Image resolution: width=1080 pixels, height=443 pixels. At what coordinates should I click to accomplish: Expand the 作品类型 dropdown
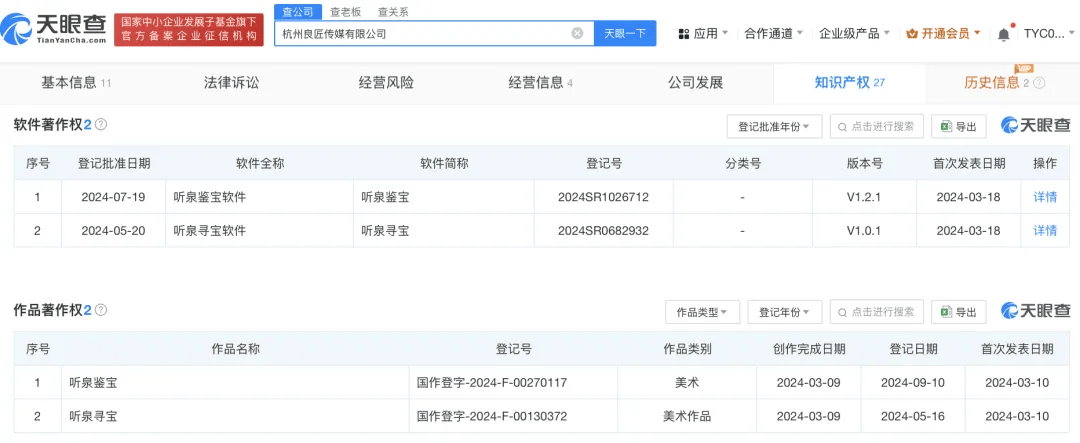[x=703, y=312]
